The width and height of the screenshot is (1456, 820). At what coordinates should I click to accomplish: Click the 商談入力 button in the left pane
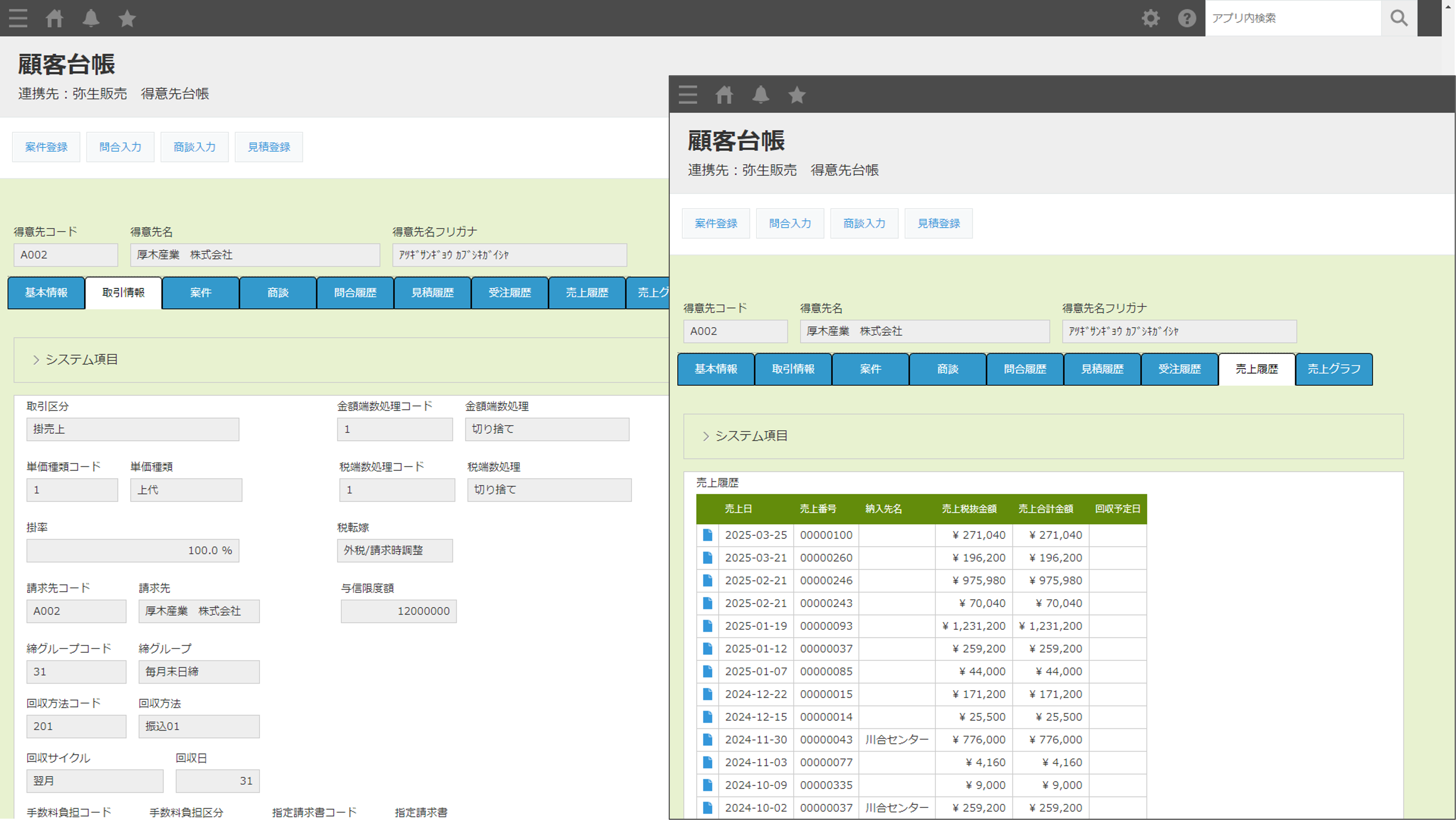tap(194, 147)
